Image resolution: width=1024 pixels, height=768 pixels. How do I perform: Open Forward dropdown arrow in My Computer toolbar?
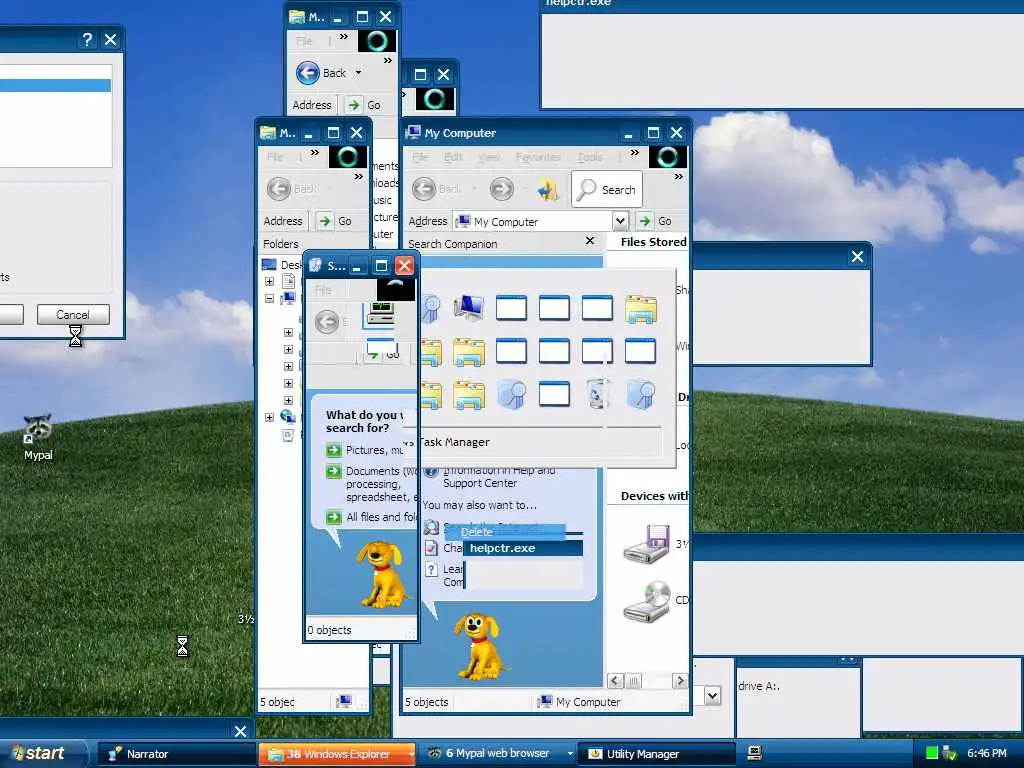pos(525,189)
